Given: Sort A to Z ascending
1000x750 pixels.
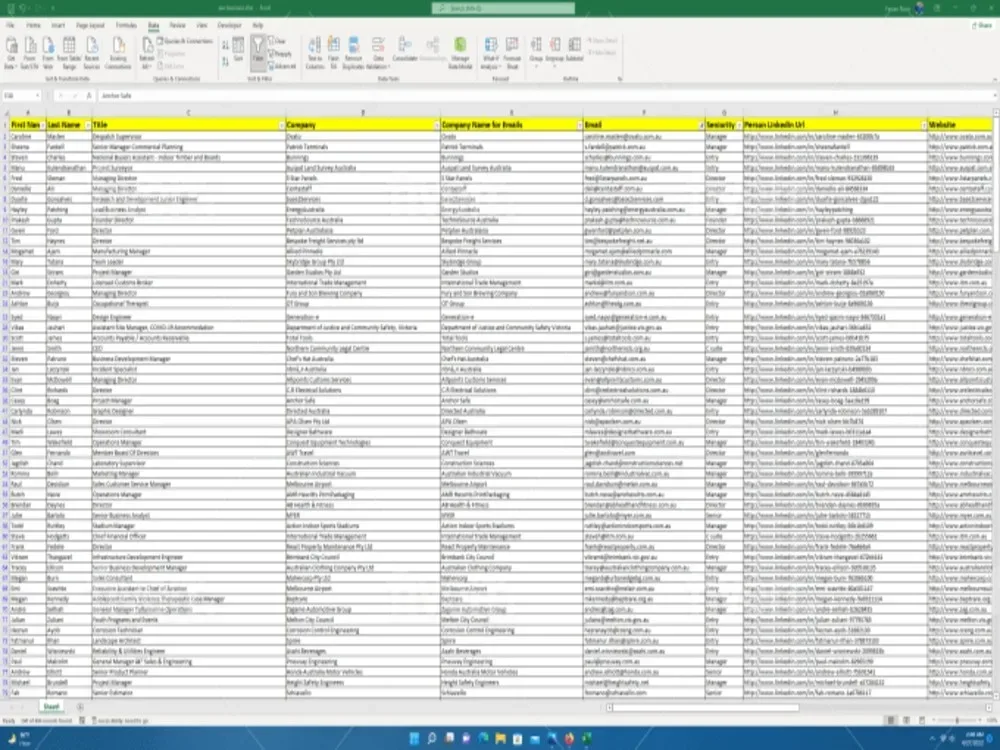Looking at the screenshot, I should pos(225,45).
